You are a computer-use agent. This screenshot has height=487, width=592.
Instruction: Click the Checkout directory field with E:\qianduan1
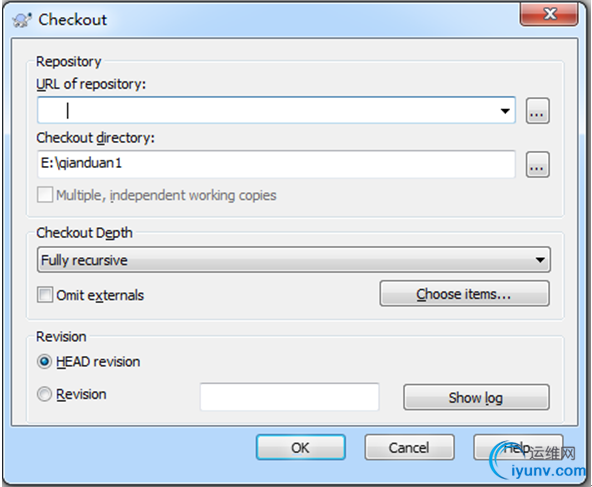(x=276, y=164)
